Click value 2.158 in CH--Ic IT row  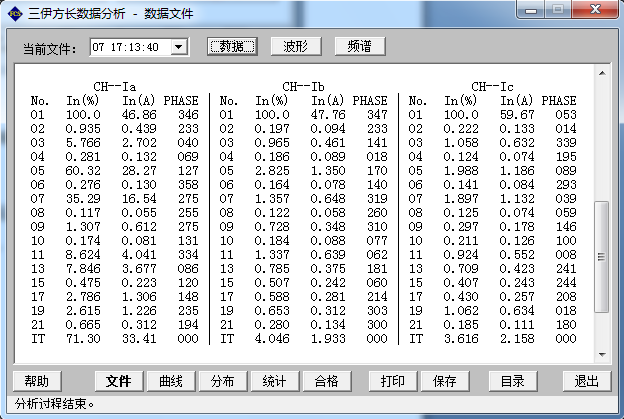tap(517, 339)
